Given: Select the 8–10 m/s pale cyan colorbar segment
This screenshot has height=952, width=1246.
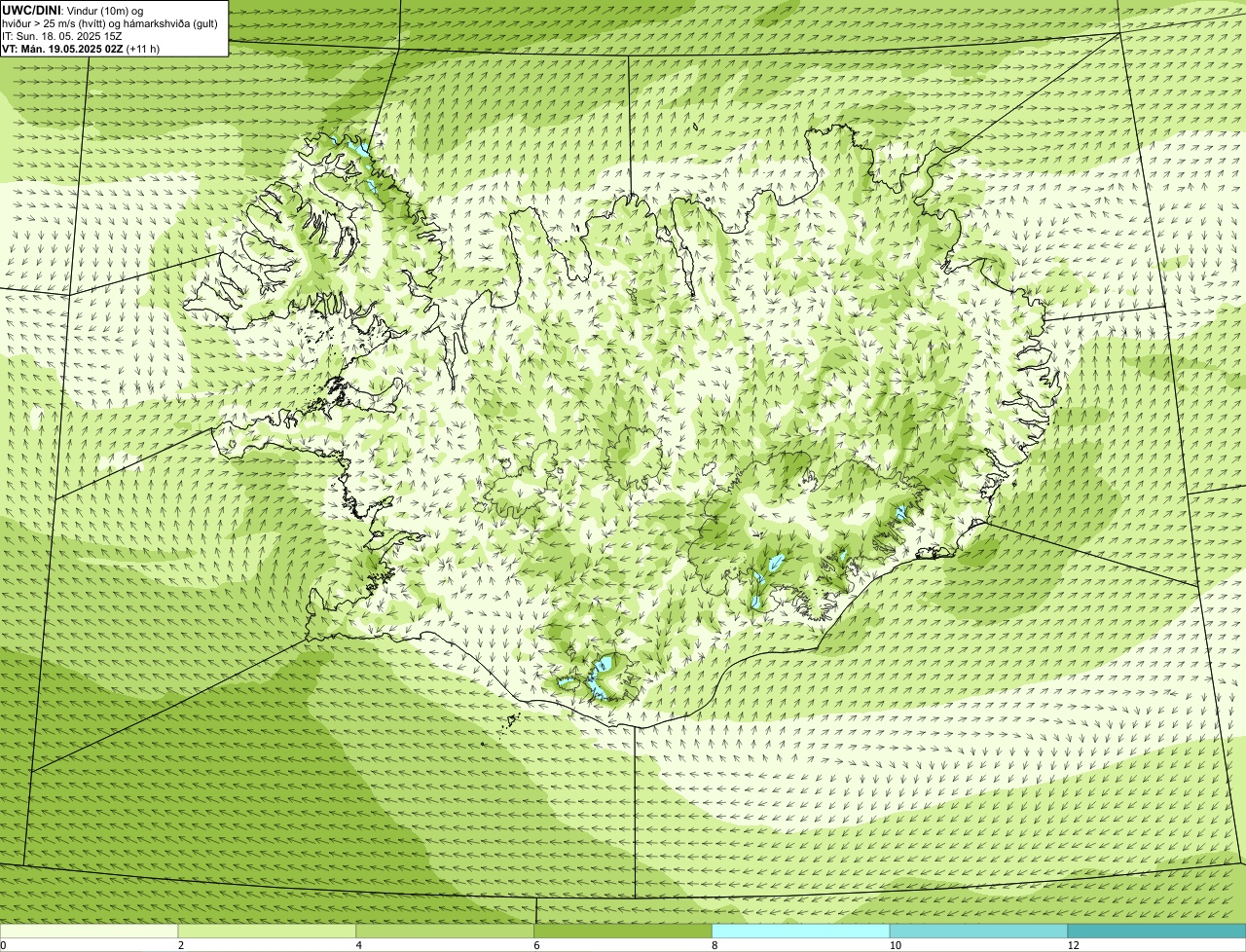Looking at the screenshot, I should tap(801, 932).
